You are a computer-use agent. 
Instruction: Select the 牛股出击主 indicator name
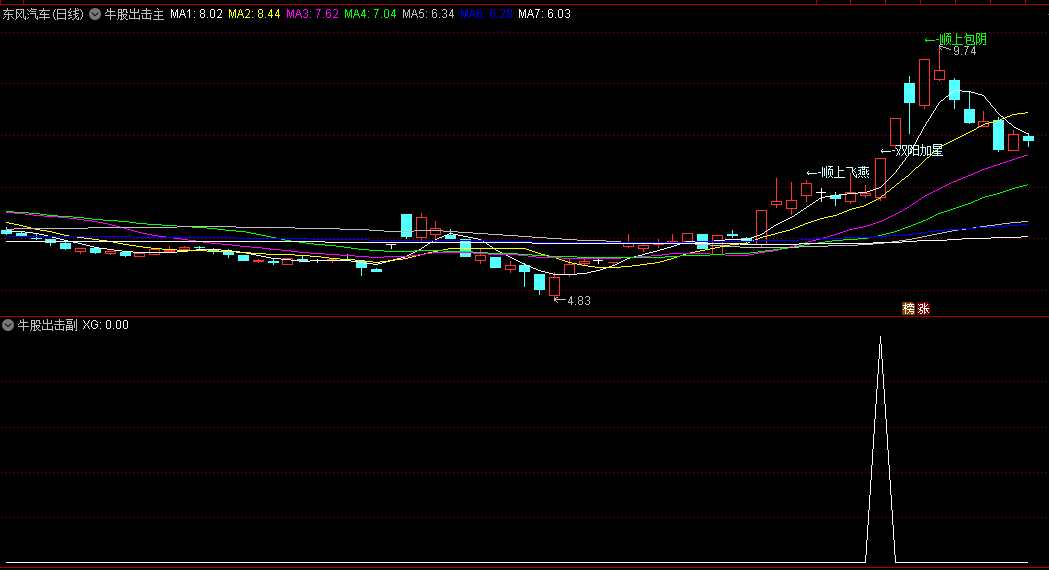(x=134, y=14)
